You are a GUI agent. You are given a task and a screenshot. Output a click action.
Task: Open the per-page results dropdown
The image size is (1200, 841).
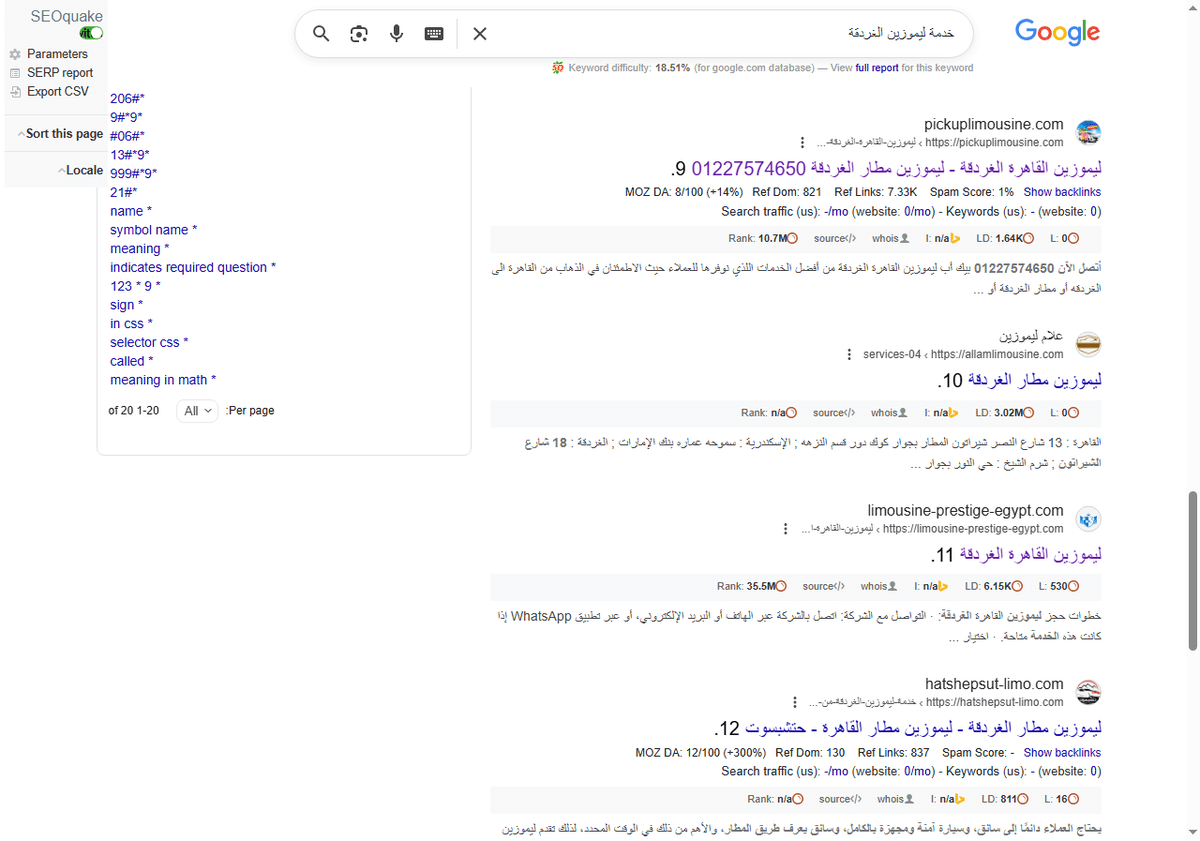coord(196,410)
